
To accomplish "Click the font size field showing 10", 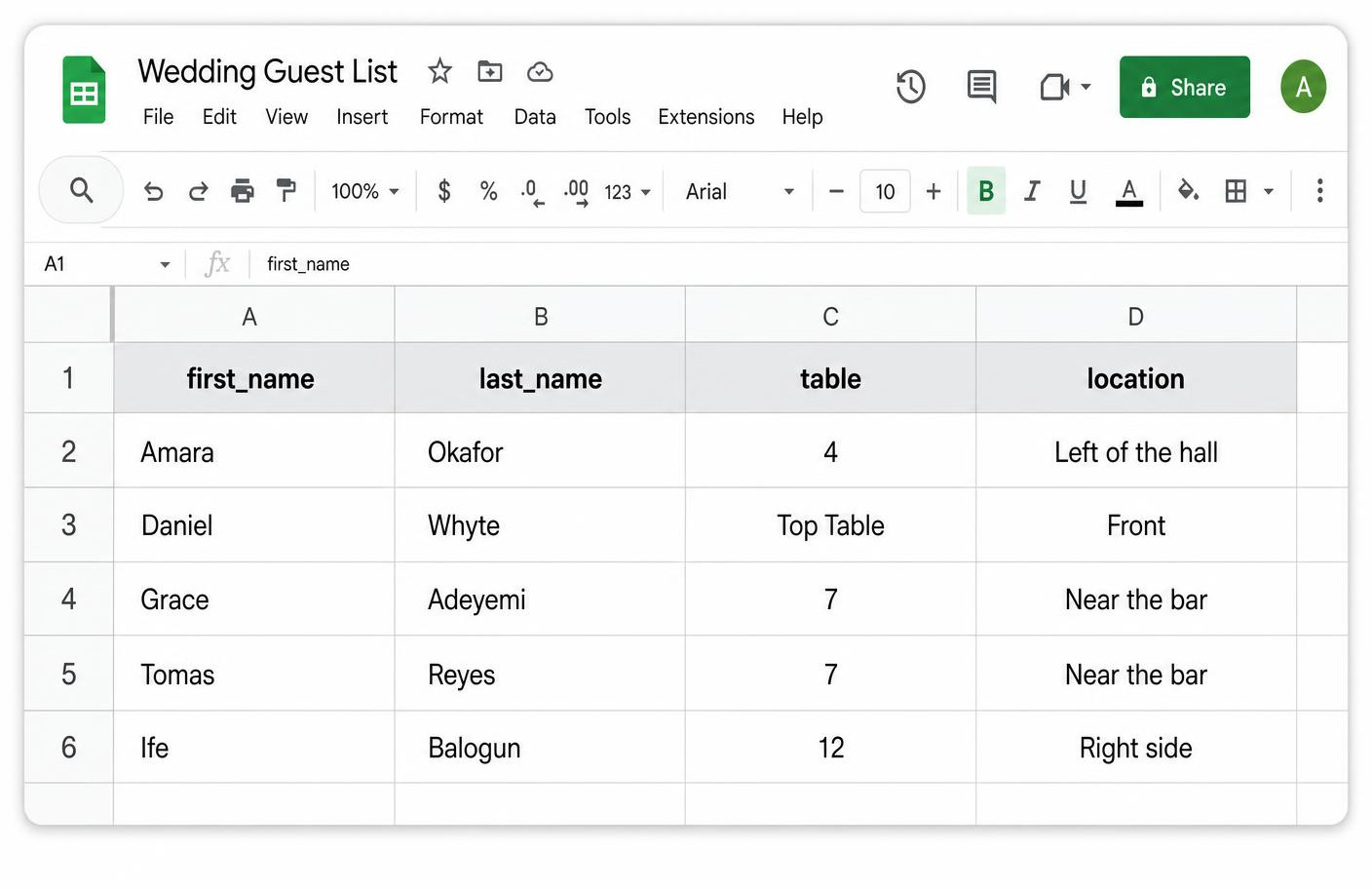I will click(885, 191).
